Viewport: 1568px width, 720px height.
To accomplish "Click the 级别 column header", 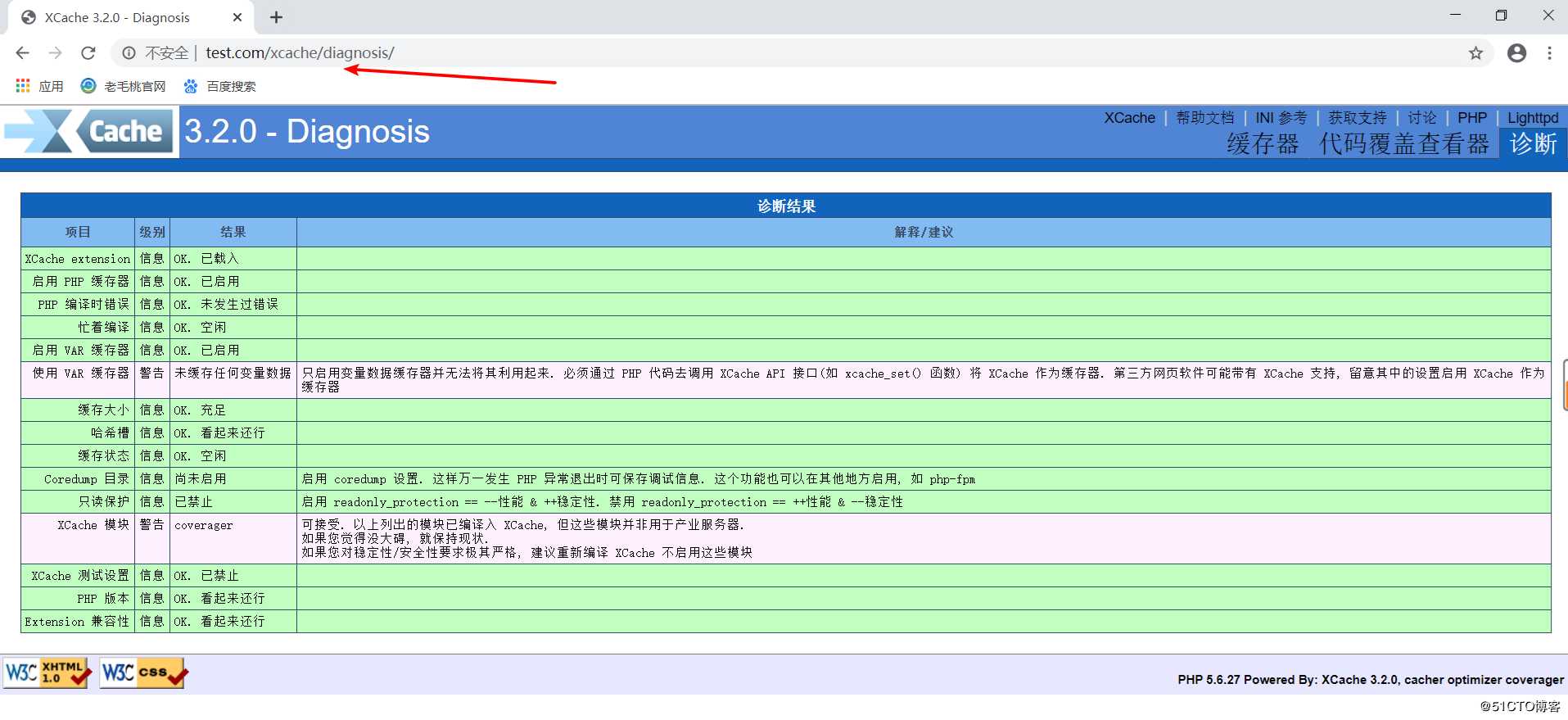I will (152, 232).
